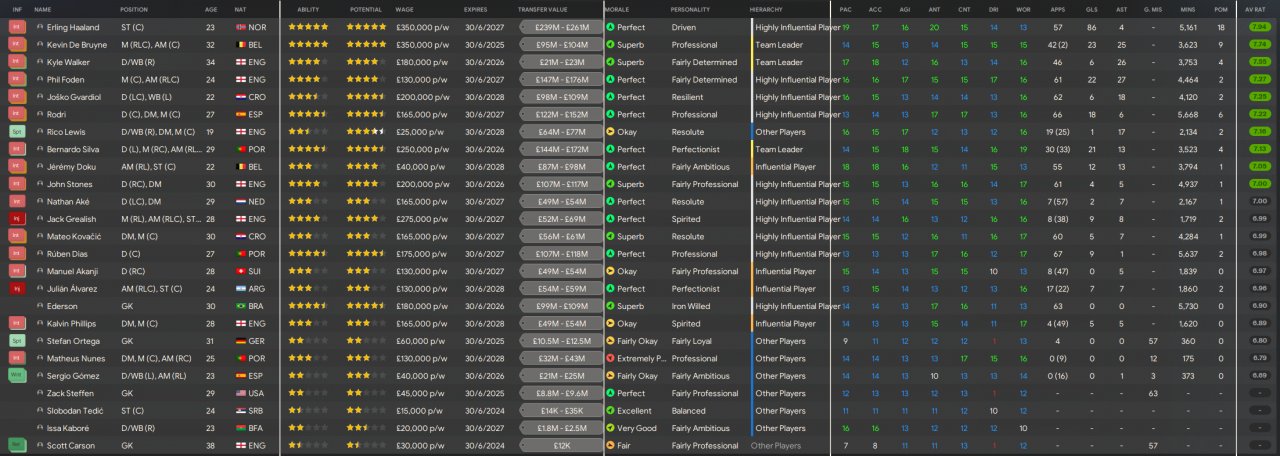Open Rúben Dias's player profile
Viewport: 1280px width, 456px height.
coord(69,254)
